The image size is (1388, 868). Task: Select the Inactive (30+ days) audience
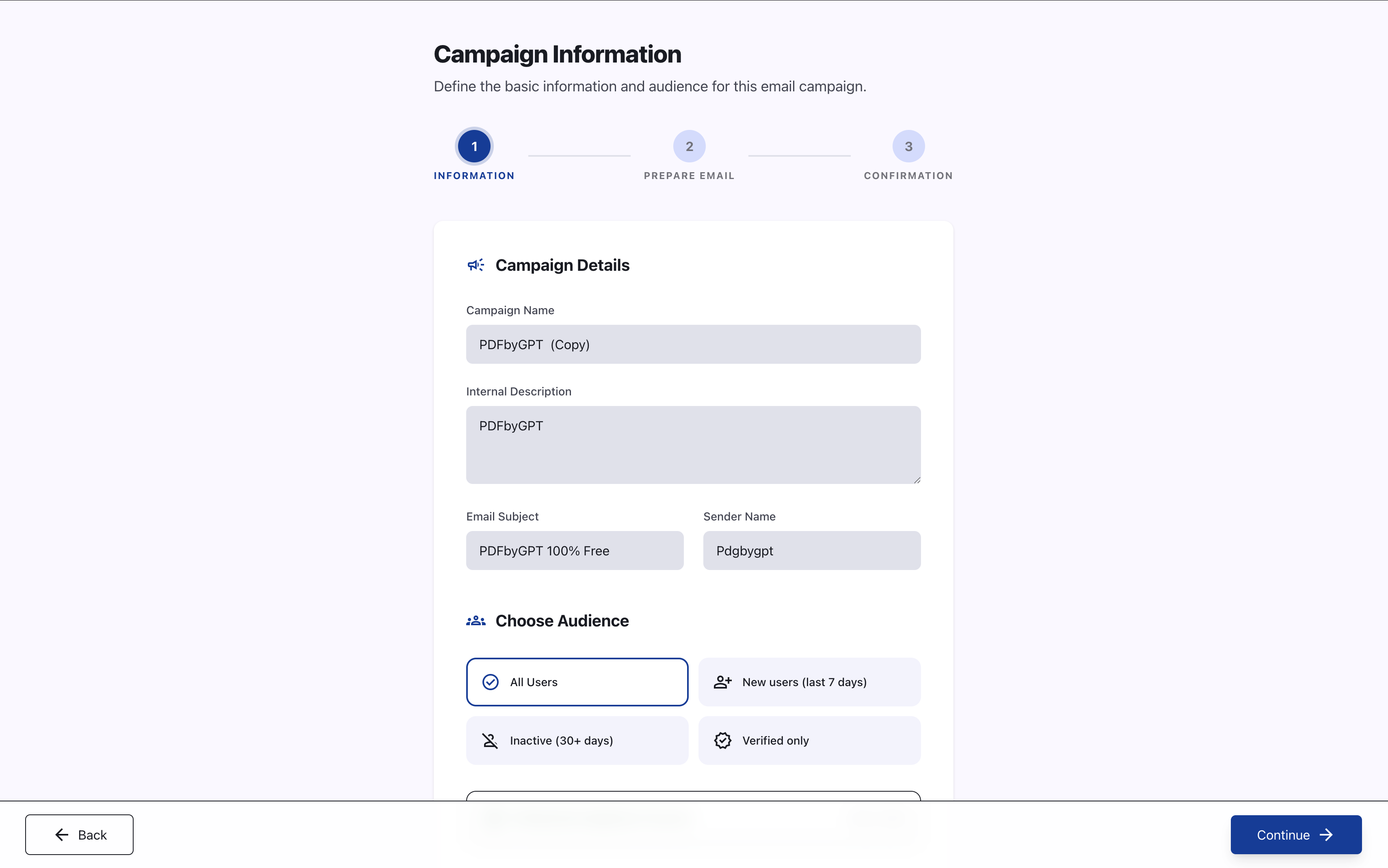(577, 741)
